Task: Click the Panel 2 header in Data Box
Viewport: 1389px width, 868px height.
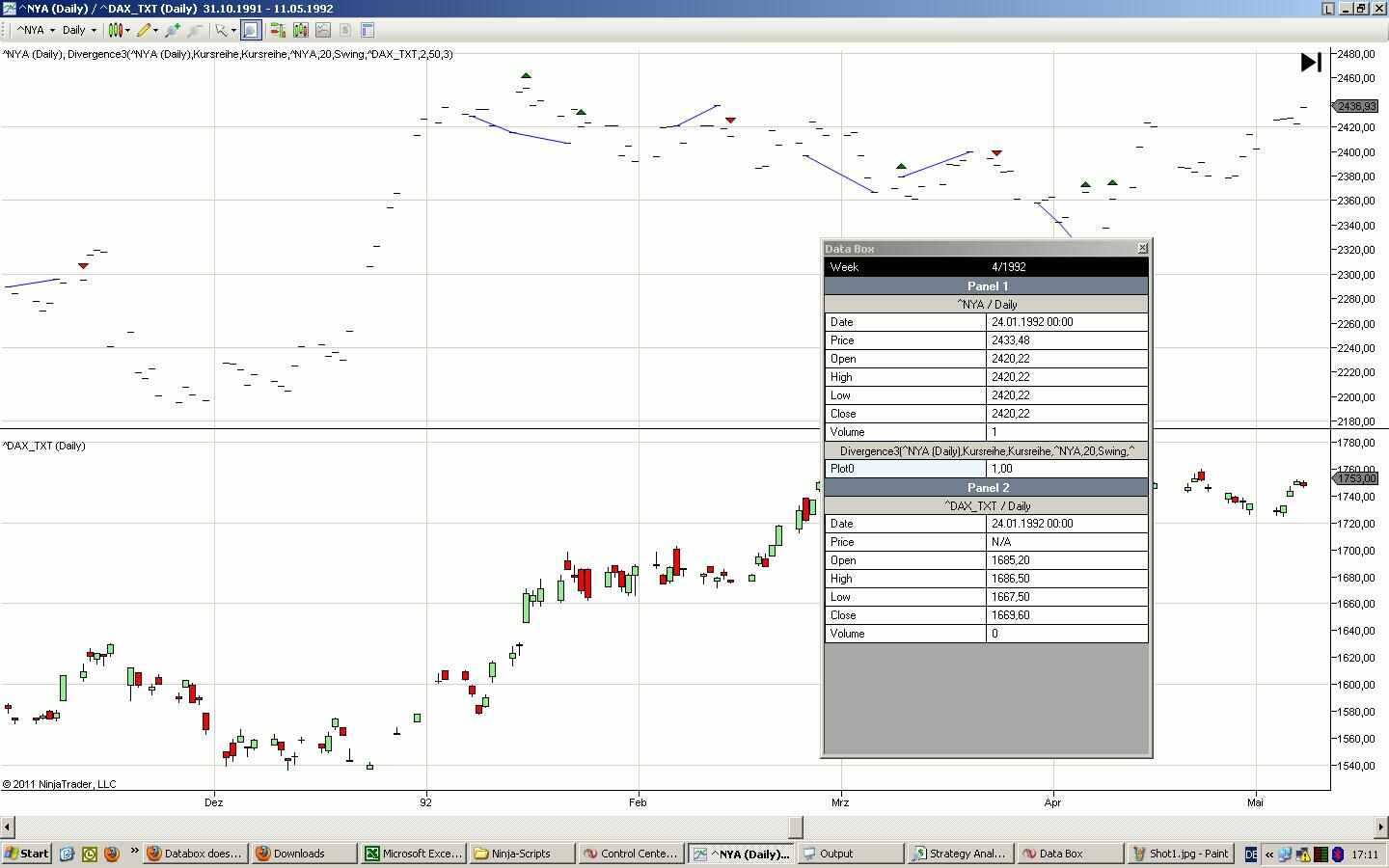Action: point(987,488)
